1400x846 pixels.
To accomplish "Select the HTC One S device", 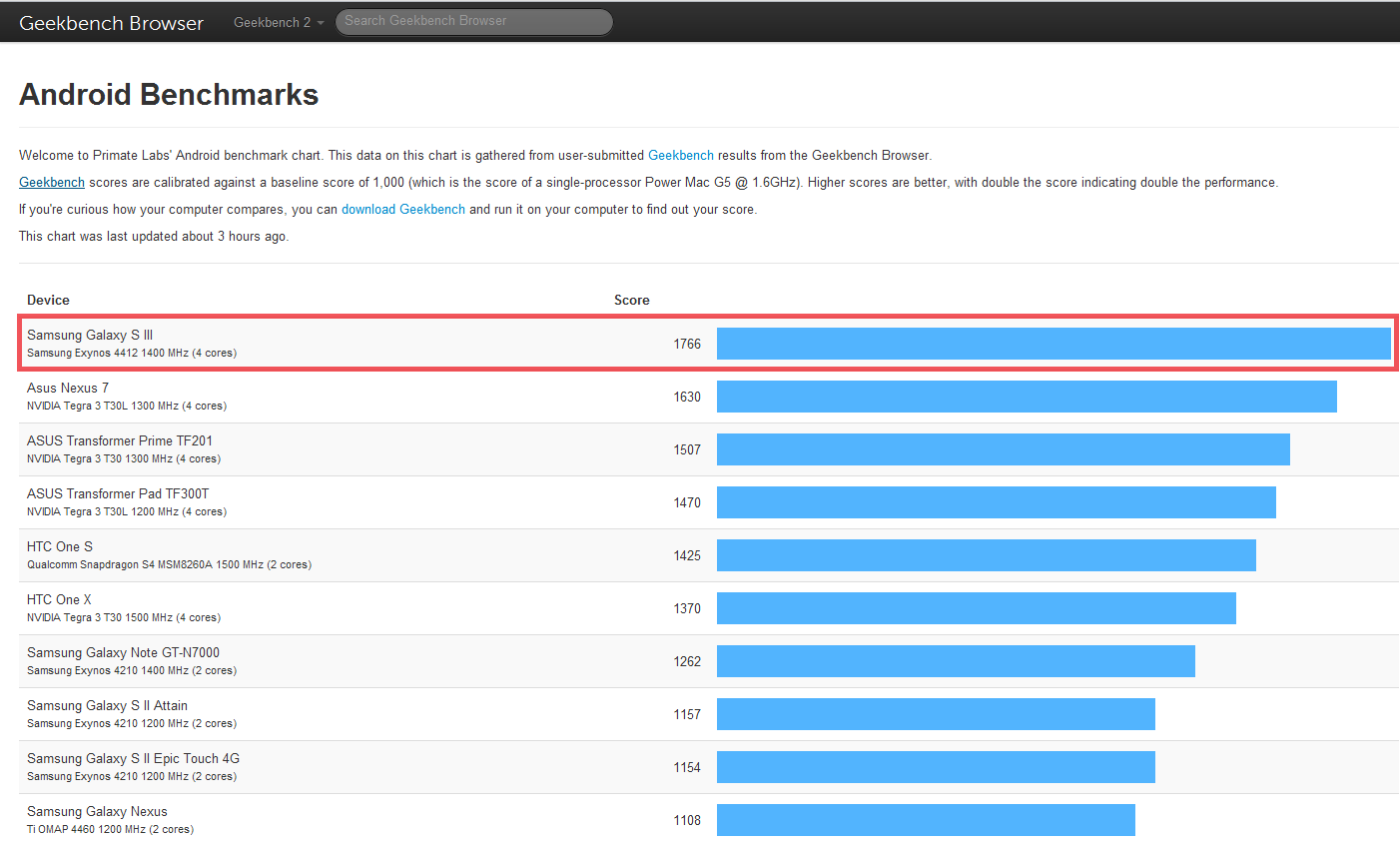I will click(x=60, y=546).
